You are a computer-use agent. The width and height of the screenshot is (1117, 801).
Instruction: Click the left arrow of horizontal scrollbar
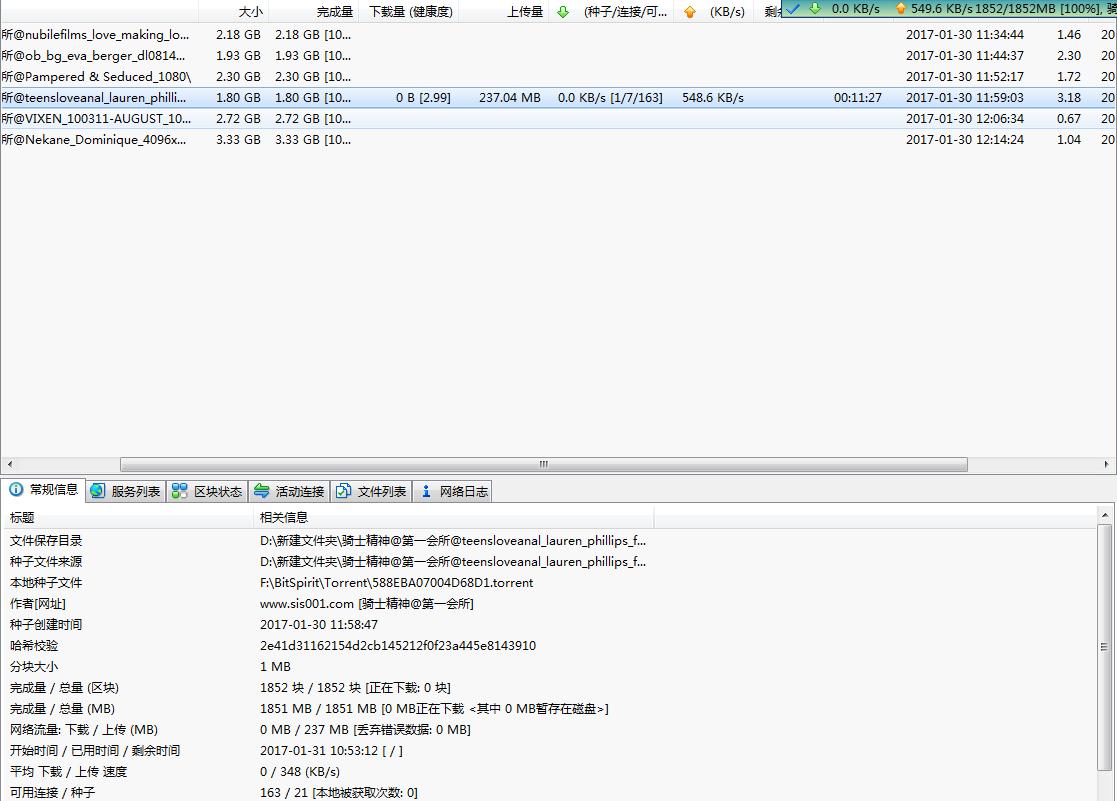(10, 464)
